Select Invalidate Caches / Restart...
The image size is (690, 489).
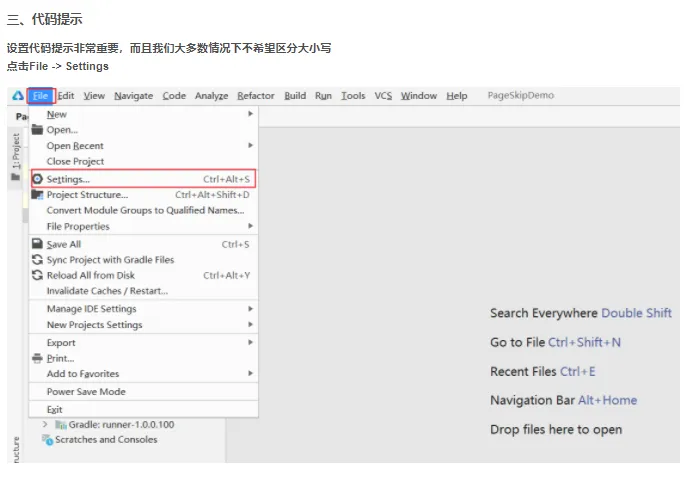pos(143,291)
